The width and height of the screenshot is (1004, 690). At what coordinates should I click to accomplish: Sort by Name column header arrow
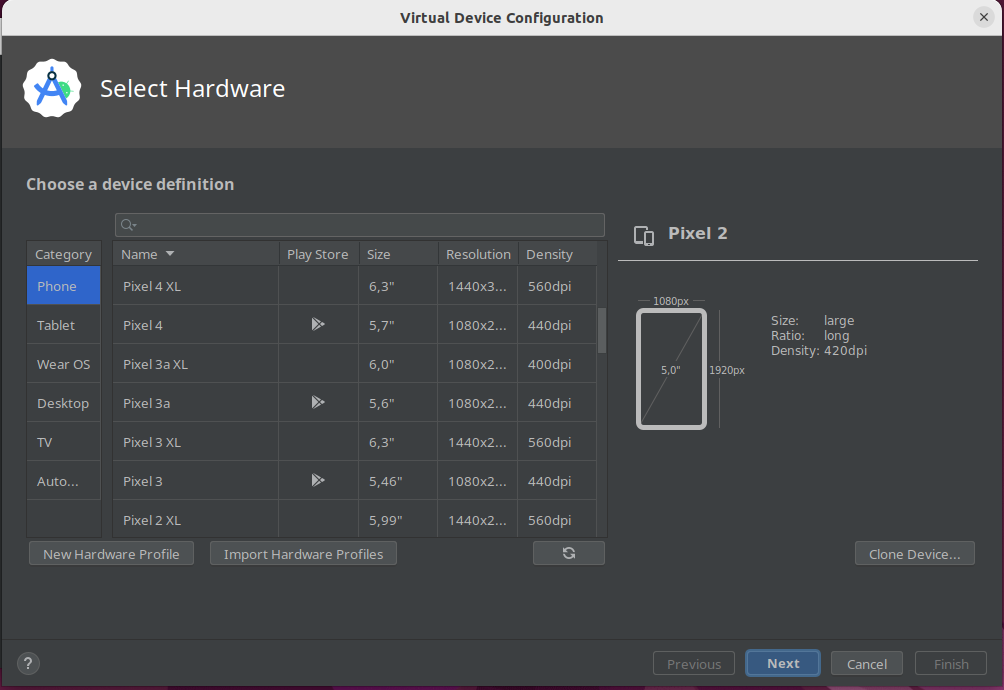click(x=170, y=254)
